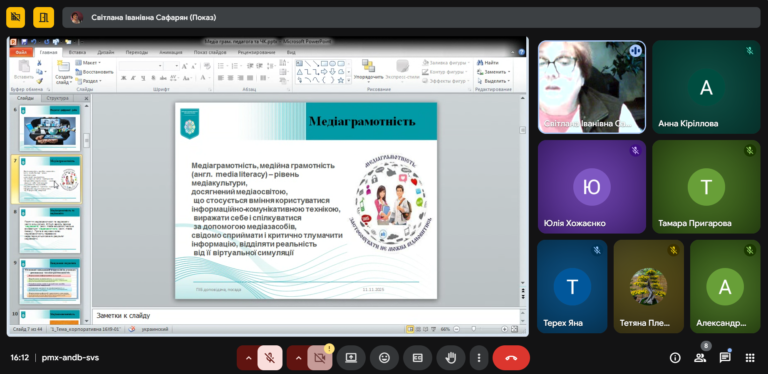768x374 pixels.
Task: Select Анна Кіріллова participant tile
Action: [706, 87]
